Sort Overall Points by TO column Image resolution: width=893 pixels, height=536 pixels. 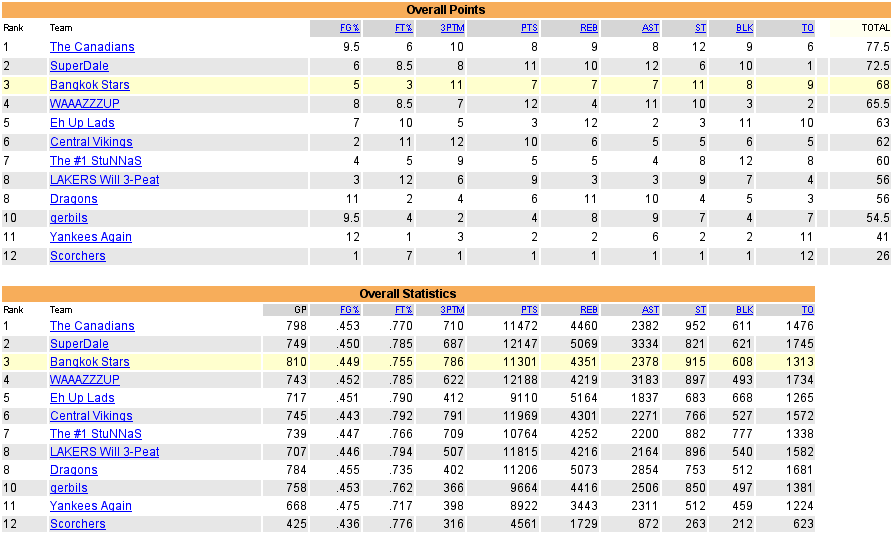pos(807,28)
